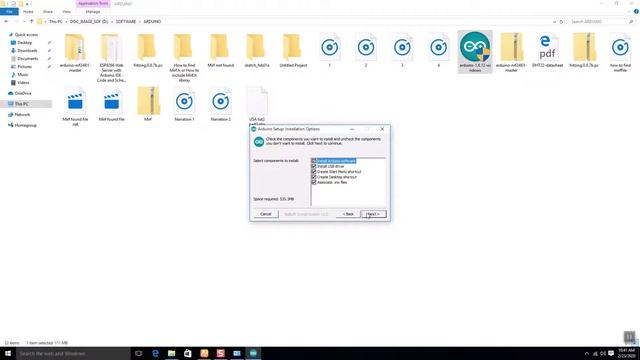Open the Windows Start menu
The width and height of the screenshot is (640, 360).
[8, 353]
